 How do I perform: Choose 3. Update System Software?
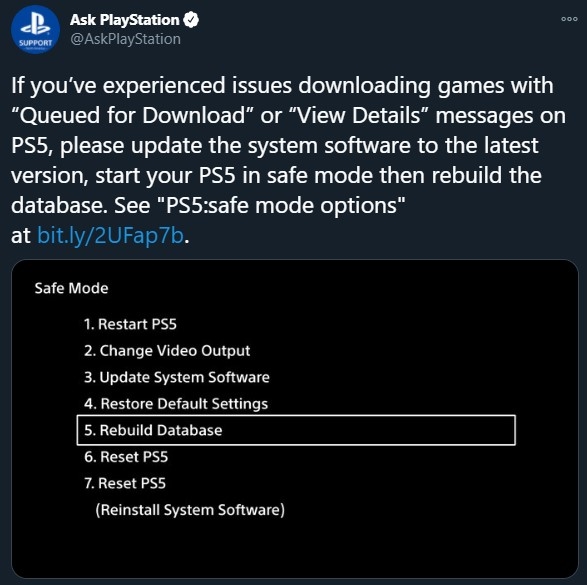177,377
